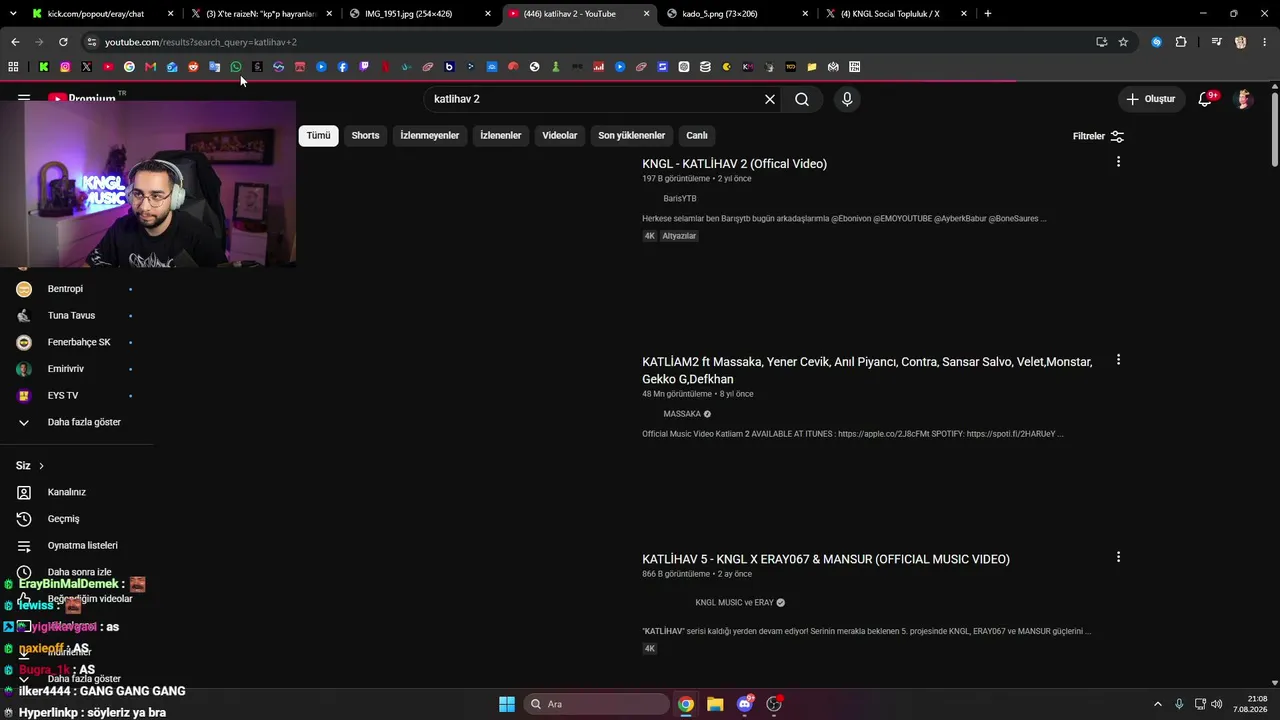1280x720 pixels.
Task: Open the Kick bookmark in the bookmarks bar
Action: tap(44, 67)
